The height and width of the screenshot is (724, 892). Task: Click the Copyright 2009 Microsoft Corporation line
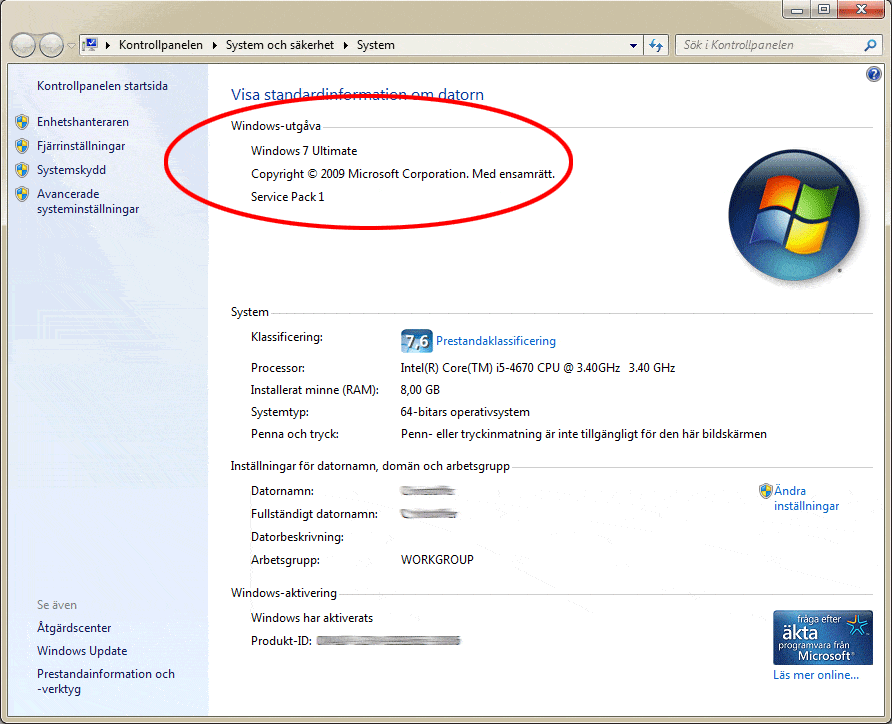(x=403, y=174)
